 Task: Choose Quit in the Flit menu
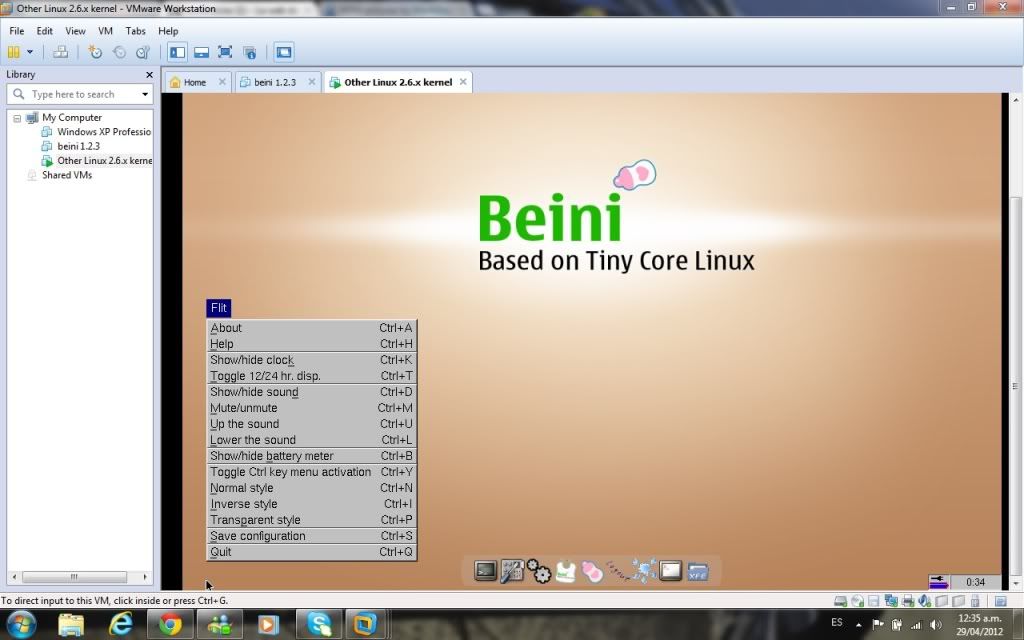312,552
